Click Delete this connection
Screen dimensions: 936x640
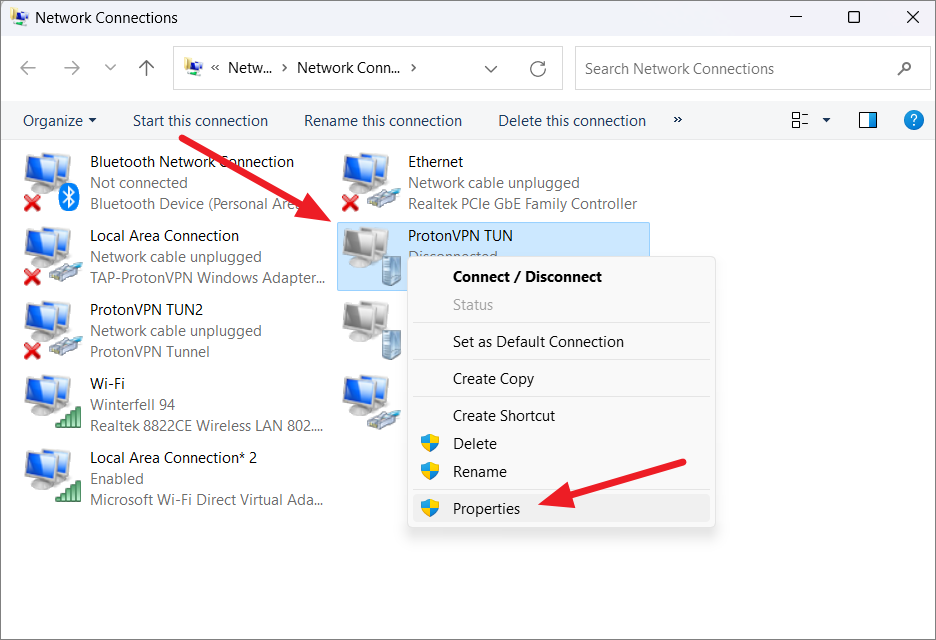pyautogui.click(x=572, y=121)
